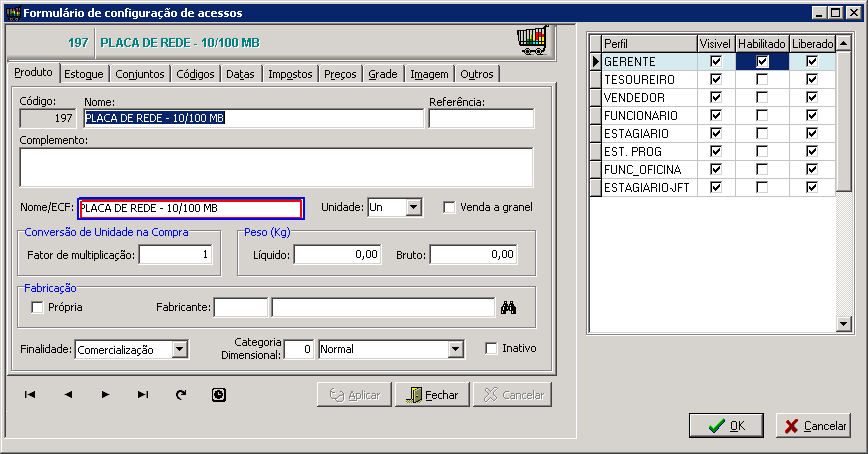Click the shopping cart icon in header

(531, 40)
